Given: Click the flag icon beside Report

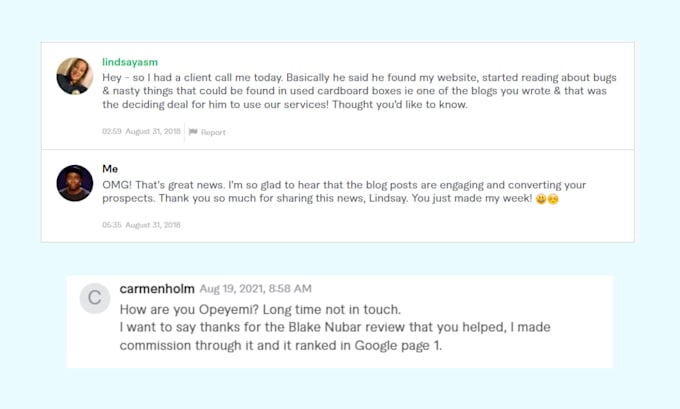Looking at the screenshot, I should (193, 132).
